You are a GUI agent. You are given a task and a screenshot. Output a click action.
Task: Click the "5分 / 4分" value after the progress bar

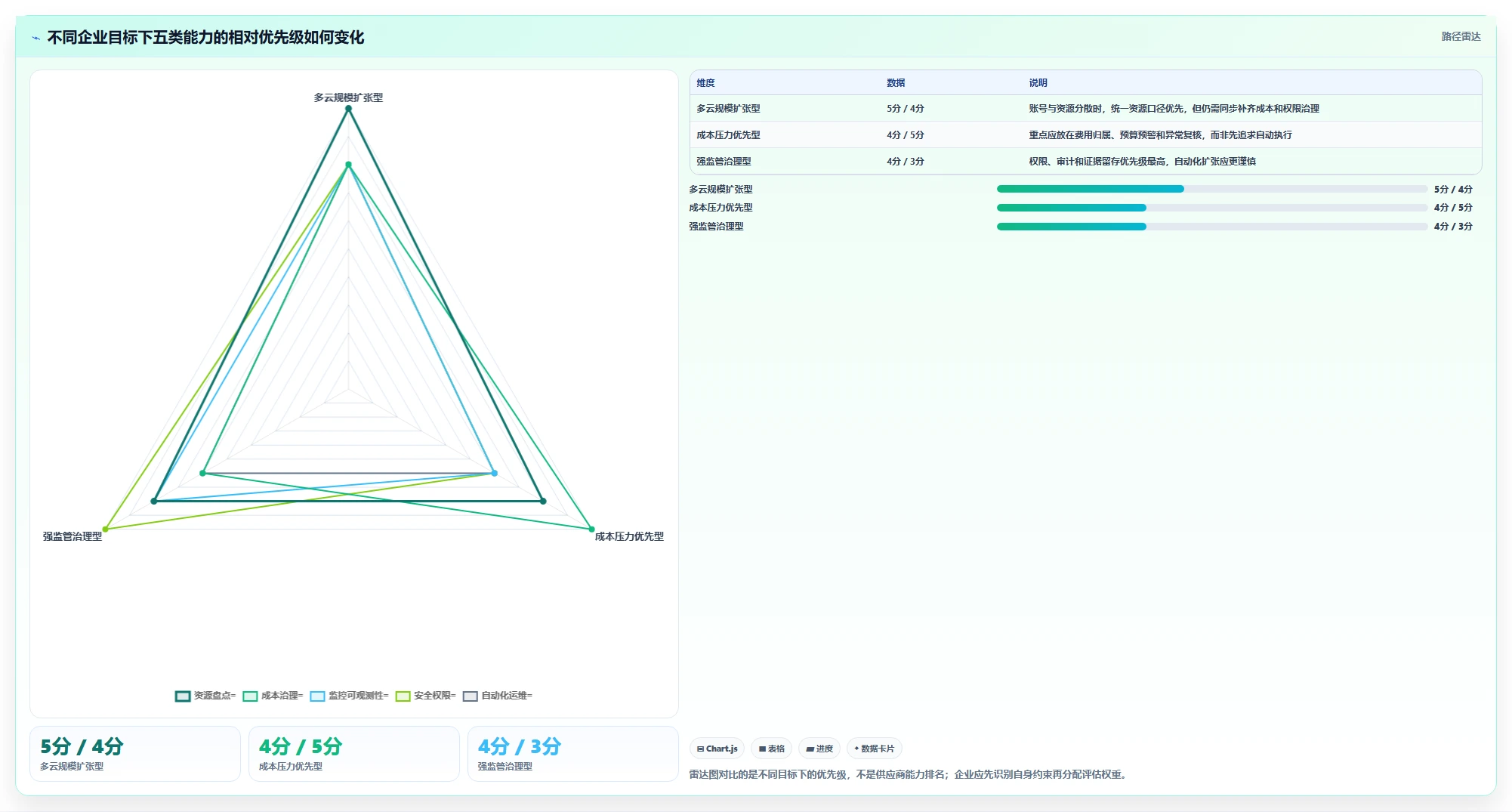pos(1453,190)
